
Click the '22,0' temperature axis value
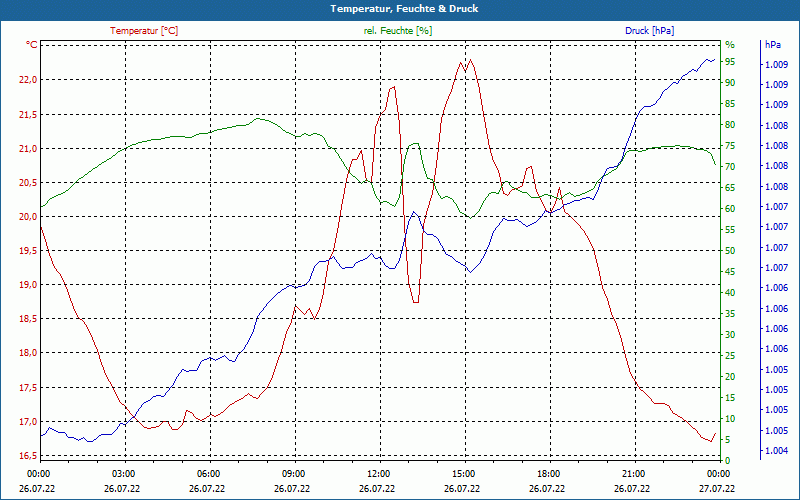click(x=28, y=80)
